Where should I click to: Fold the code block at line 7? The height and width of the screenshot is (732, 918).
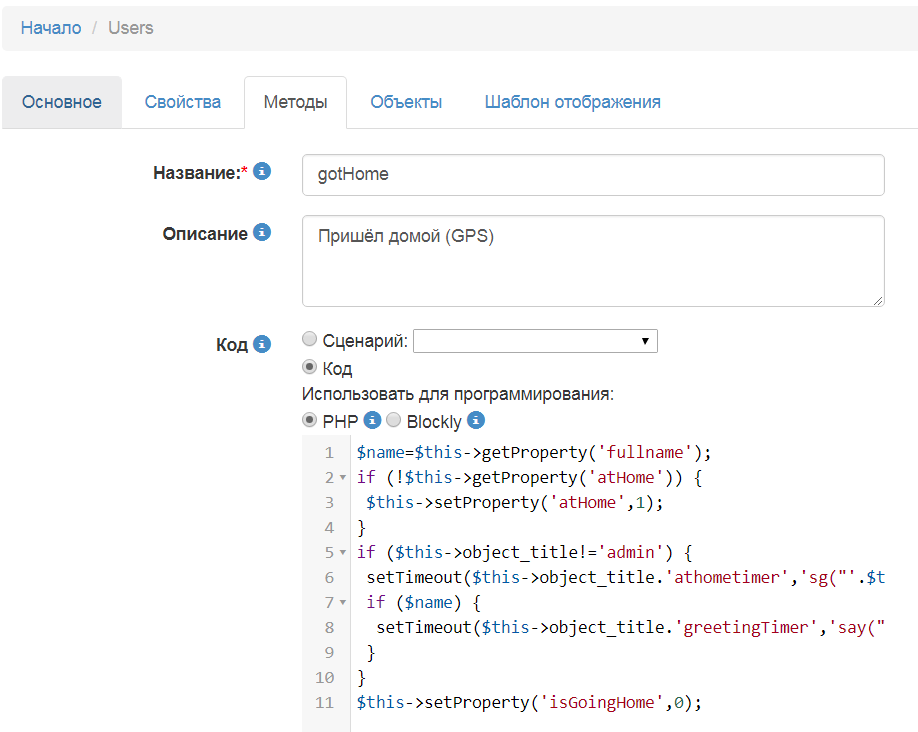tap(343, 603)
